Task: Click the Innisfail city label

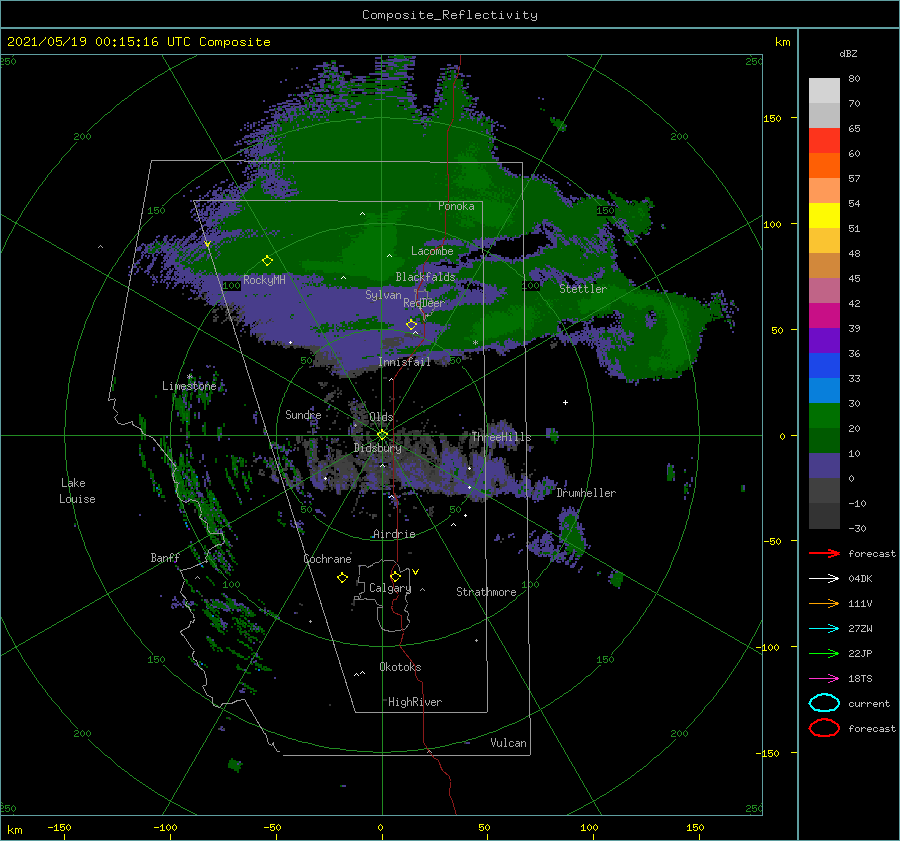Action: pyautogui.click(x=404, y=362)
